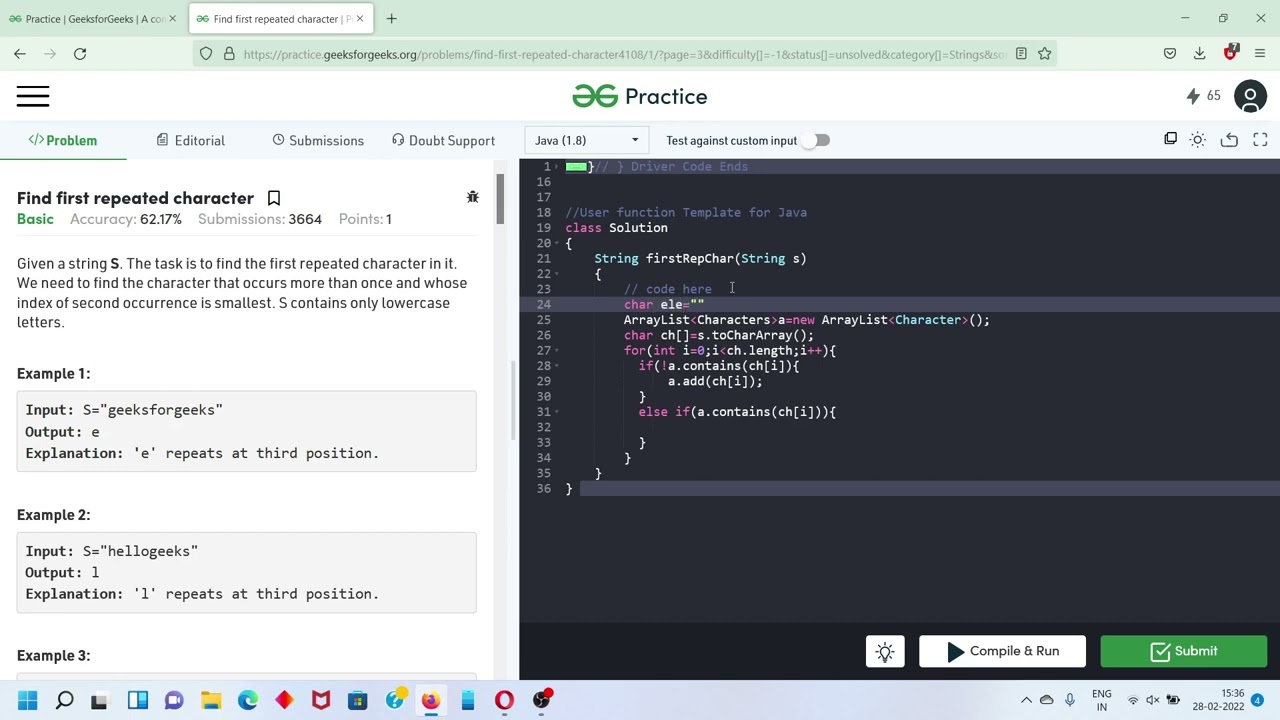This screenshot has height=720, width=1280.
Task: Click the Compile & Run button
Action: (x=1003, y=651)
